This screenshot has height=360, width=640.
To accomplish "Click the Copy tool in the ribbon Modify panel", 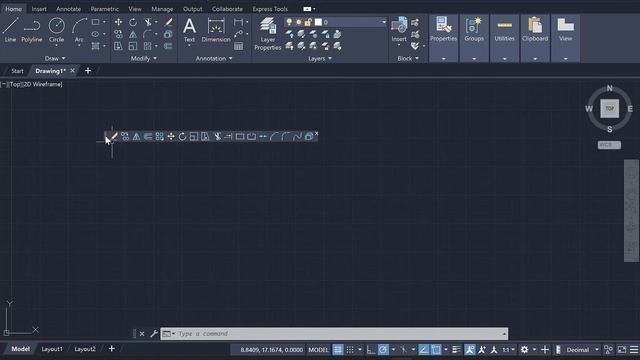I will (118, 34).
